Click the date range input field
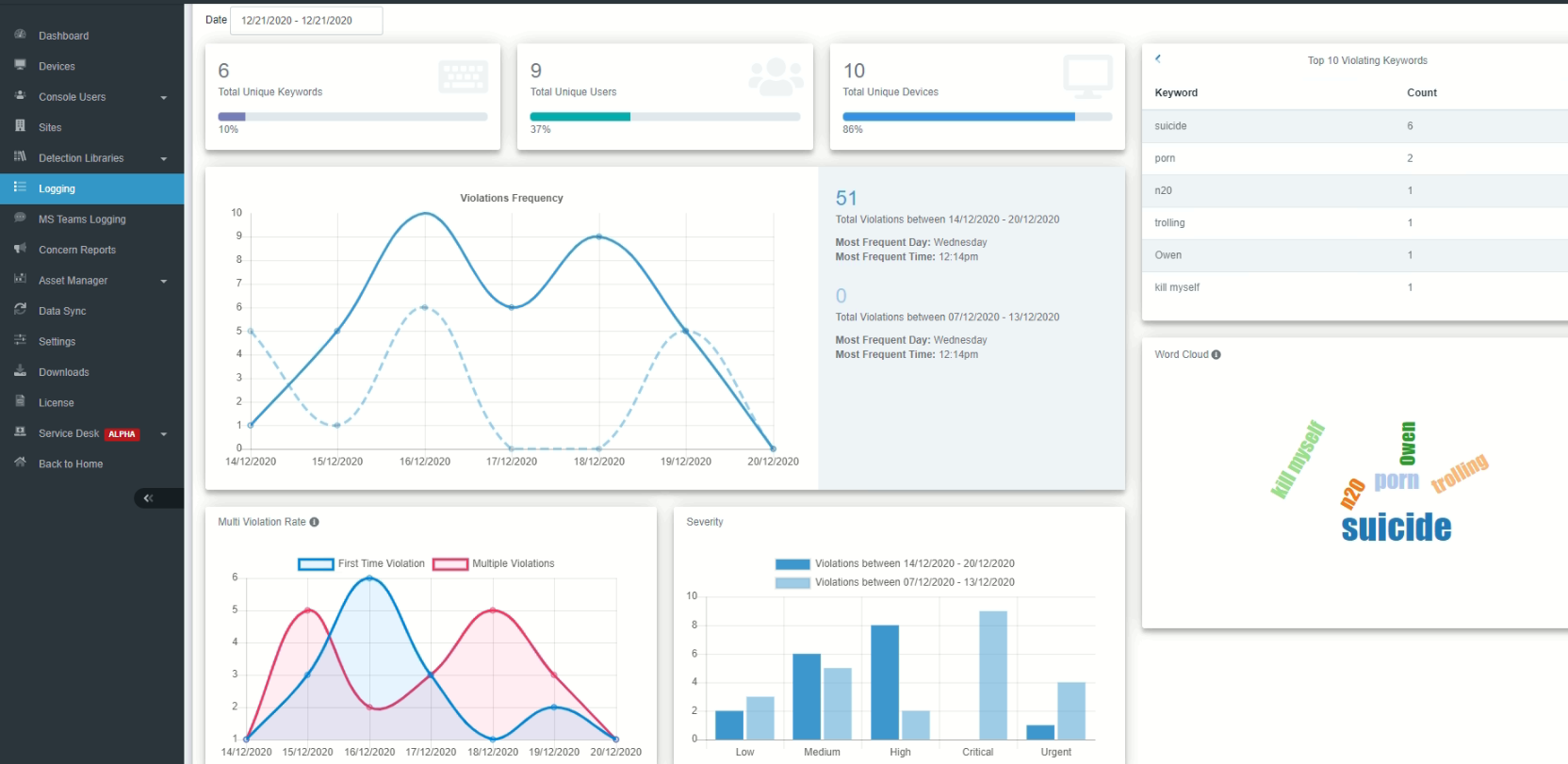The height and width of the screenshot is (764, 1568). pos(306,20)
